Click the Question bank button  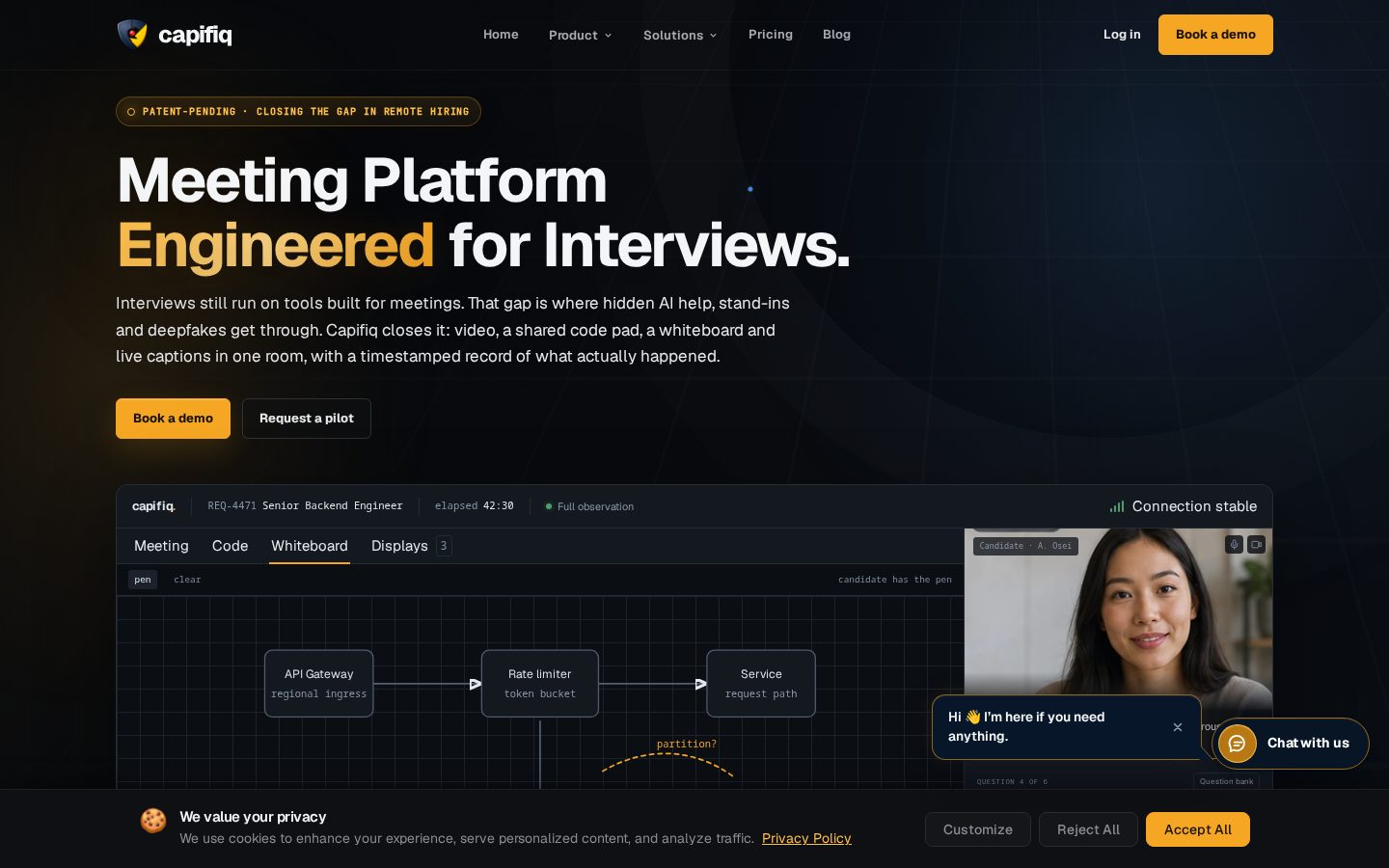tap(1226, 781)
